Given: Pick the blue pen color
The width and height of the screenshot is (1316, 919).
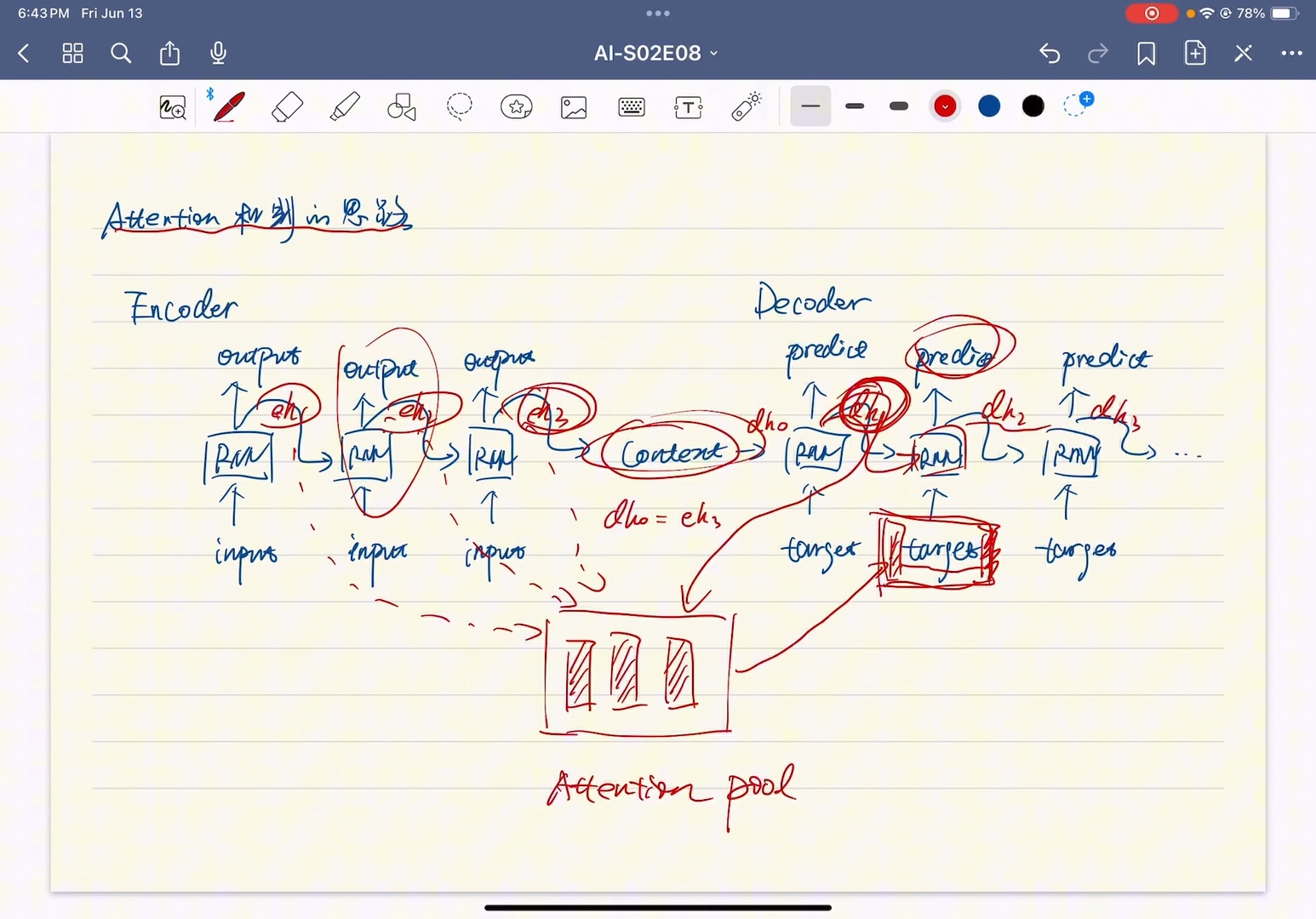Looking at the screenshot, I should (989, 106).
